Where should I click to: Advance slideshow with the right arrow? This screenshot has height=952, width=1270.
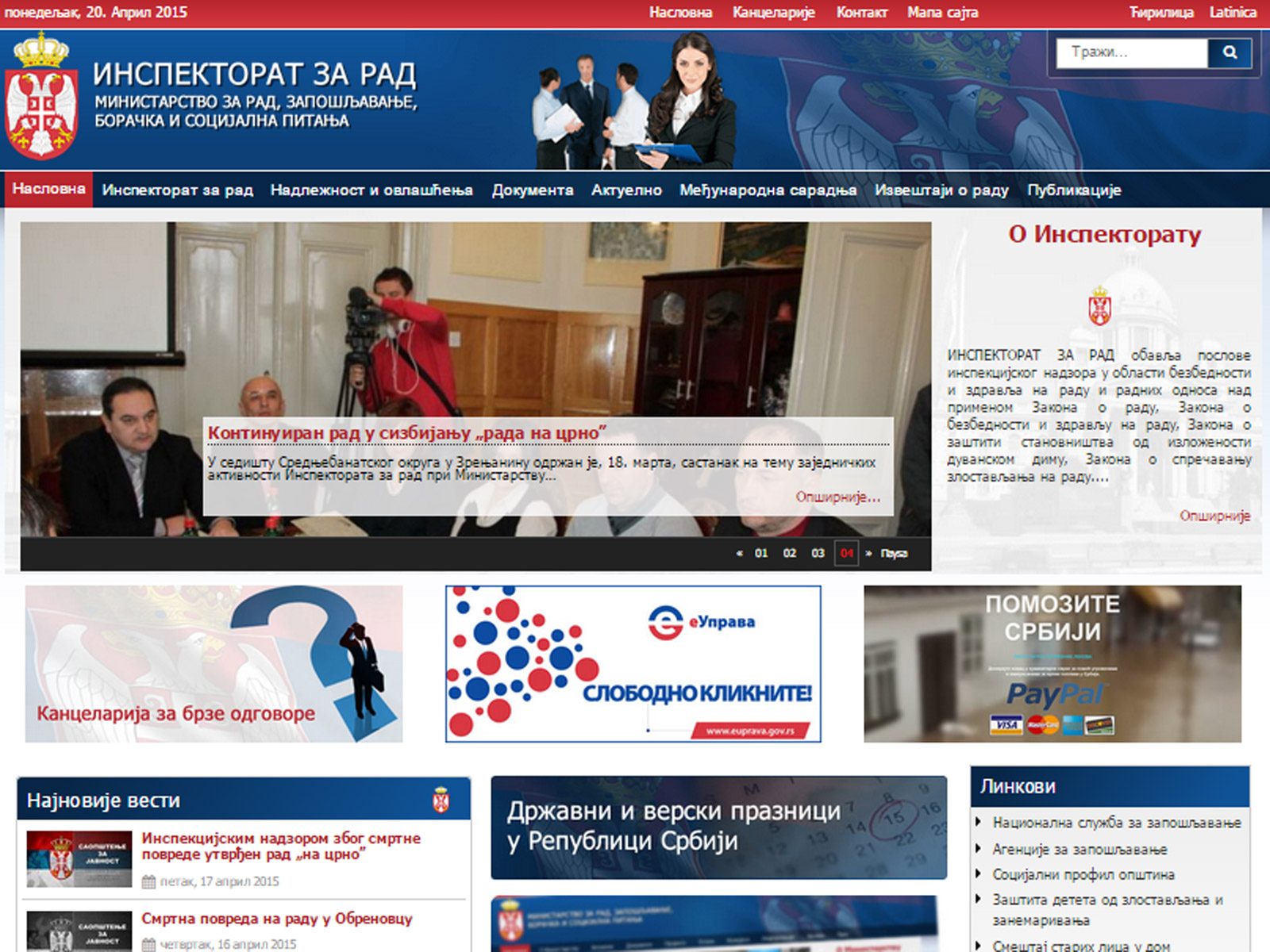tap(868, 553)
